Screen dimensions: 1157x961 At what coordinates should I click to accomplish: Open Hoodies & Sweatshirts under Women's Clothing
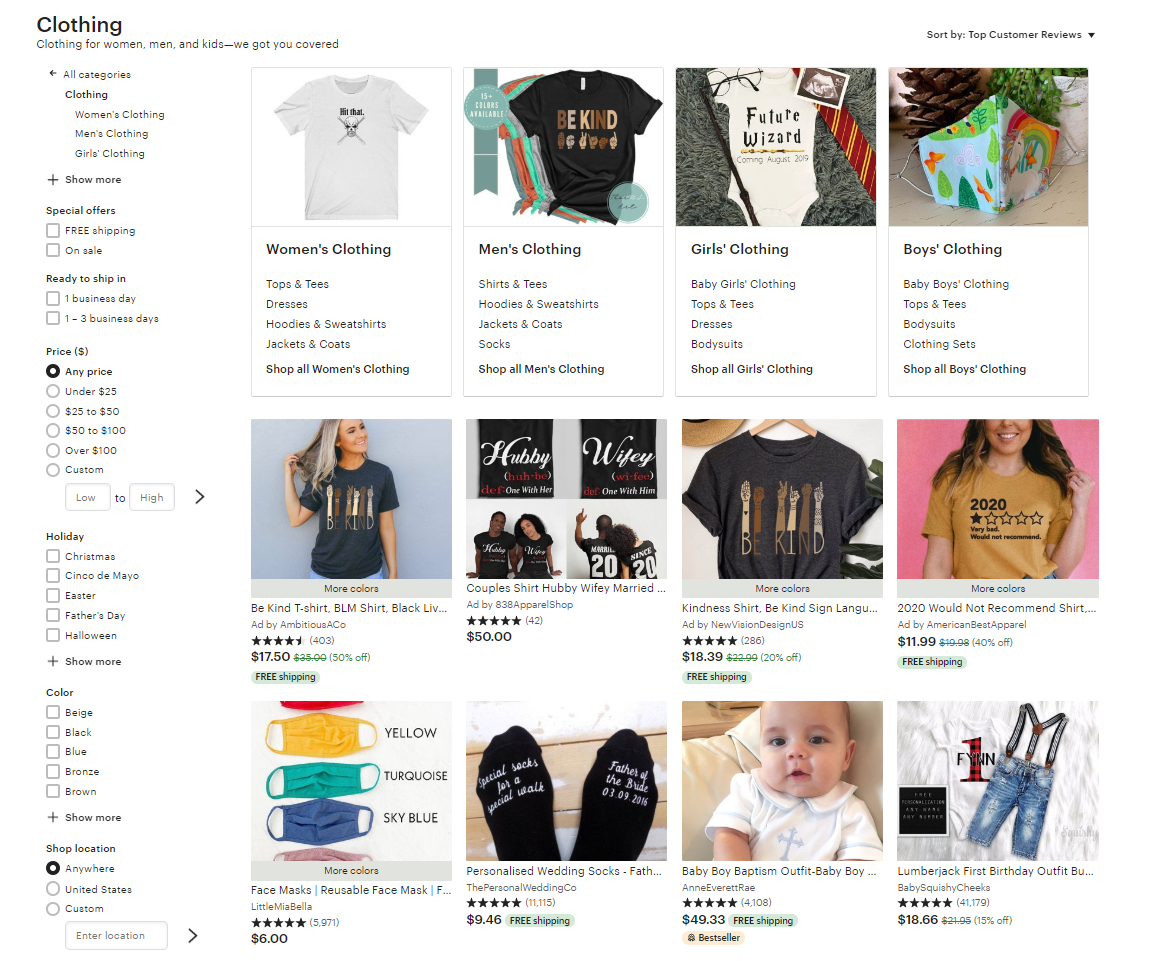(326, 324)
